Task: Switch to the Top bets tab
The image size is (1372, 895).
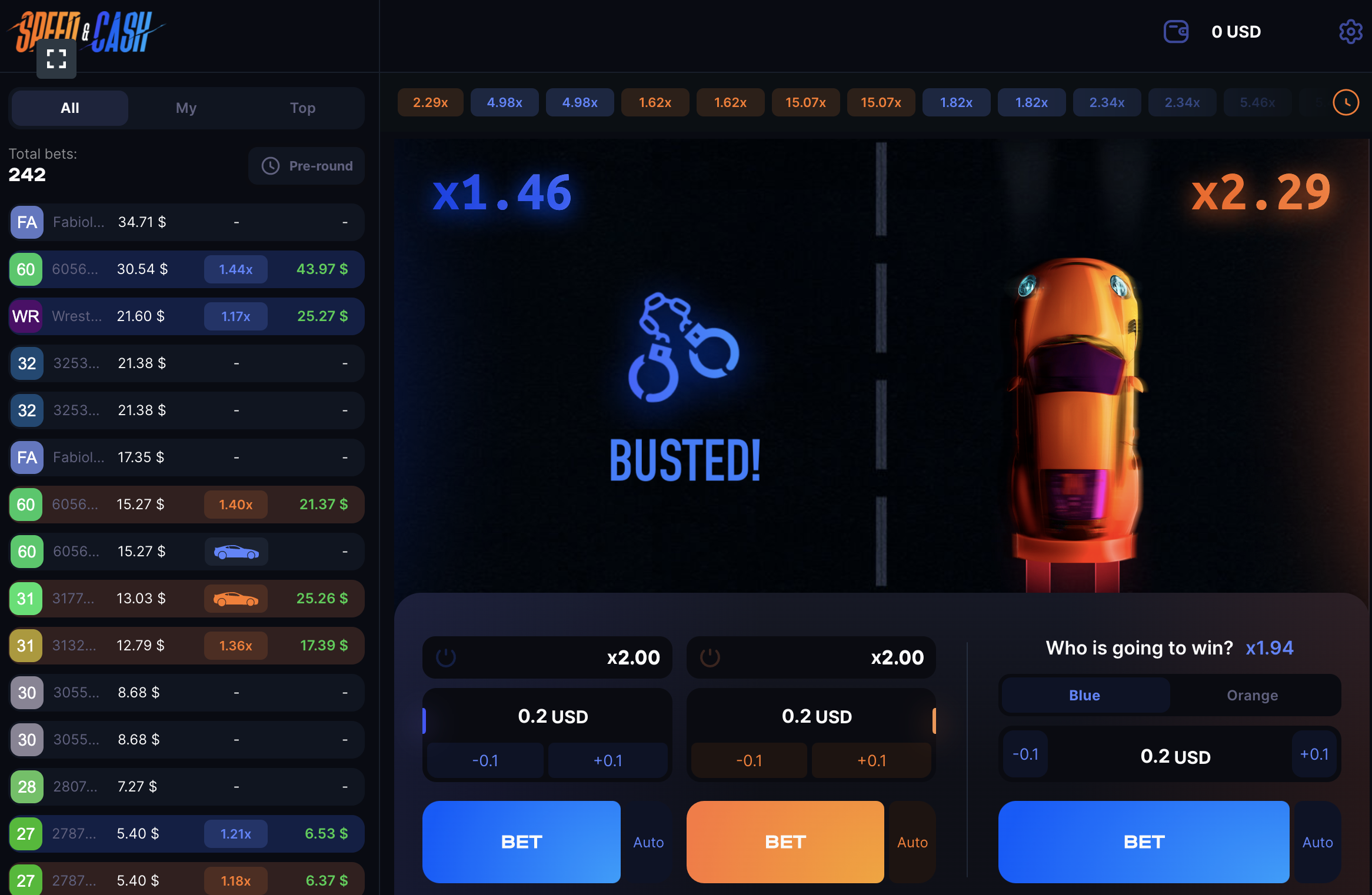Action: pos(302,108)
